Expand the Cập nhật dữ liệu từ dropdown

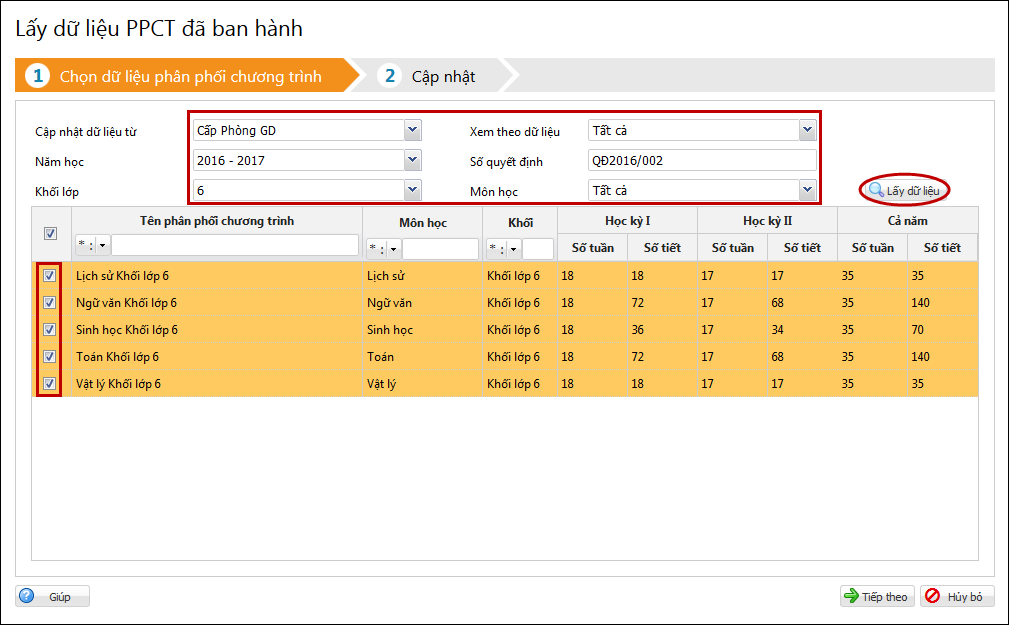412,131
